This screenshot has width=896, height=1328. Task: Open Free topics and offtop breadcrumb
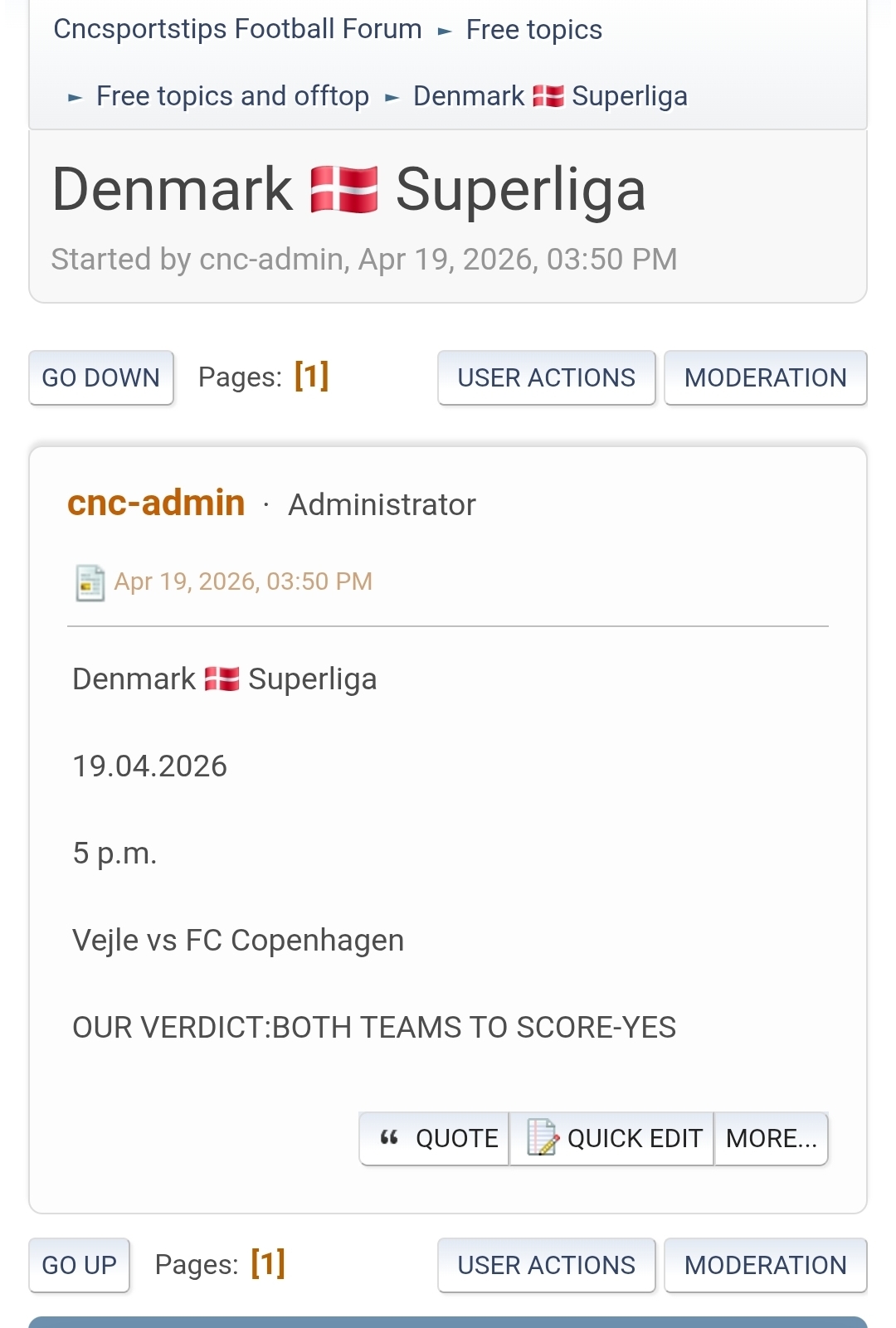coord(232,96)
